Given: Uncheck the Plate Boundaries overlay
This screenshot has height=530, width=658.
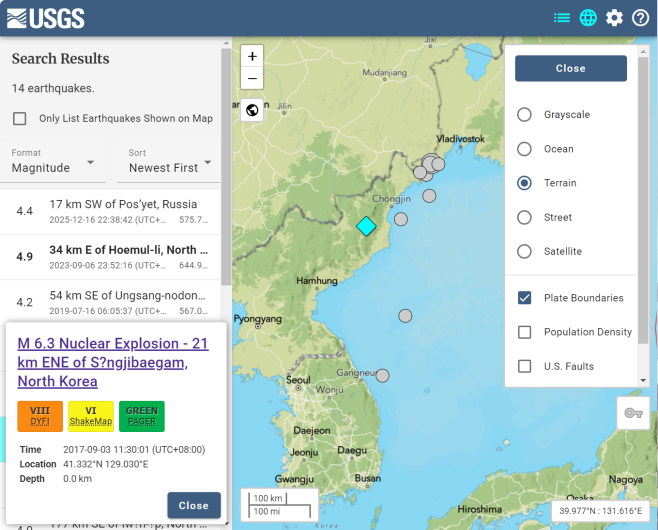Looking at the screenshot, I should coord(525,298).
